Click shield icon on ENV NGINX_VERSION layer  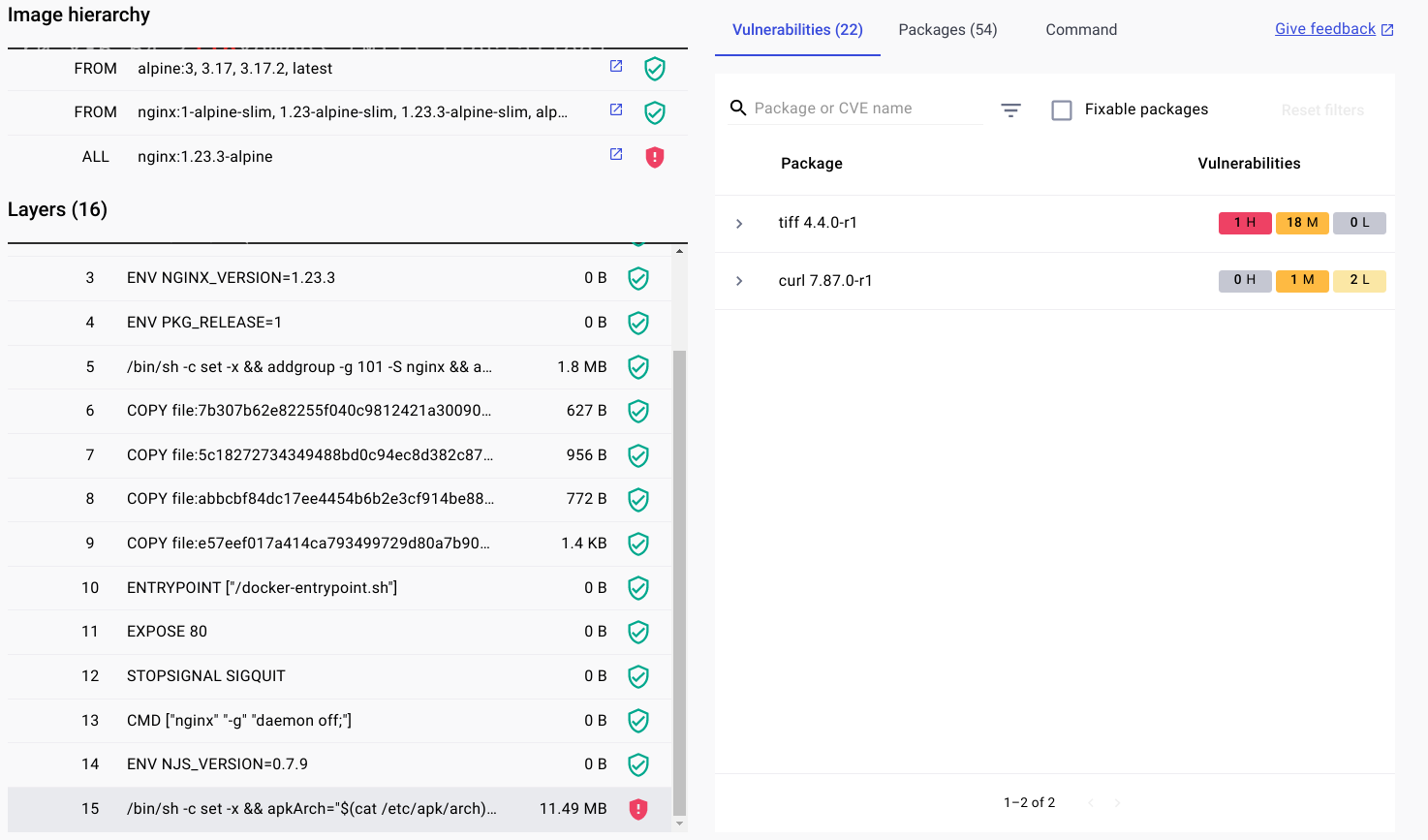[638, 279]
